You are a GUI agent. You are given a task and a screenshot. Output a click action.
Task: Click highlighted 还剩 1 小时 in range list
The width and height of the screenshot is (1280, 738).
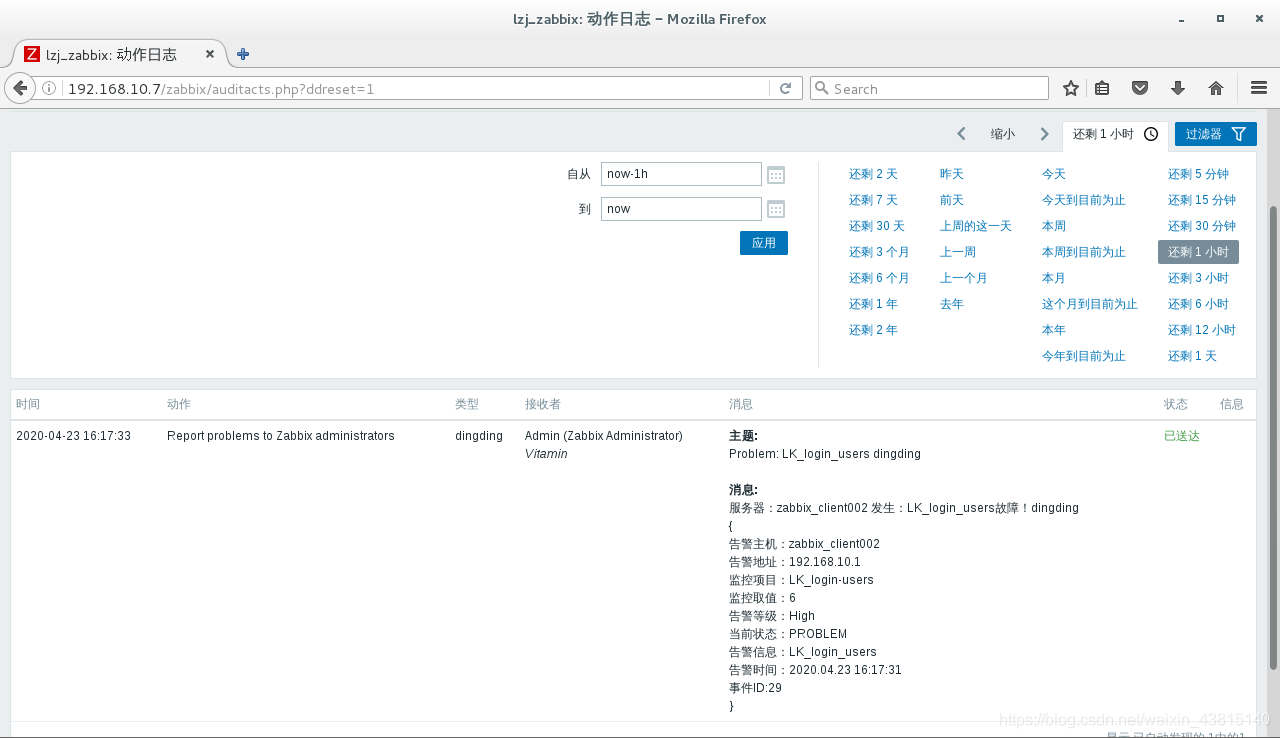pos(1198,252)
